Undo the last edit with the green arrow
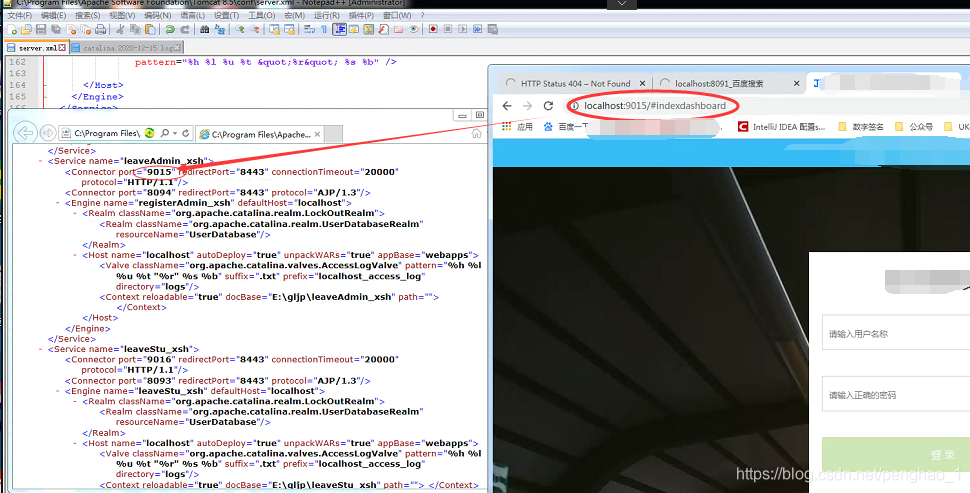Screen dimensions: 970x493 [x=170, y=30]
